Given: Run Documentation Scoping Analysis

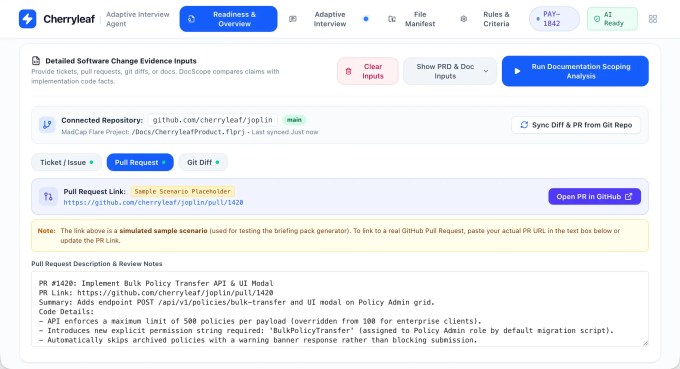Looking at the screenshot, I should coord(575,71).
